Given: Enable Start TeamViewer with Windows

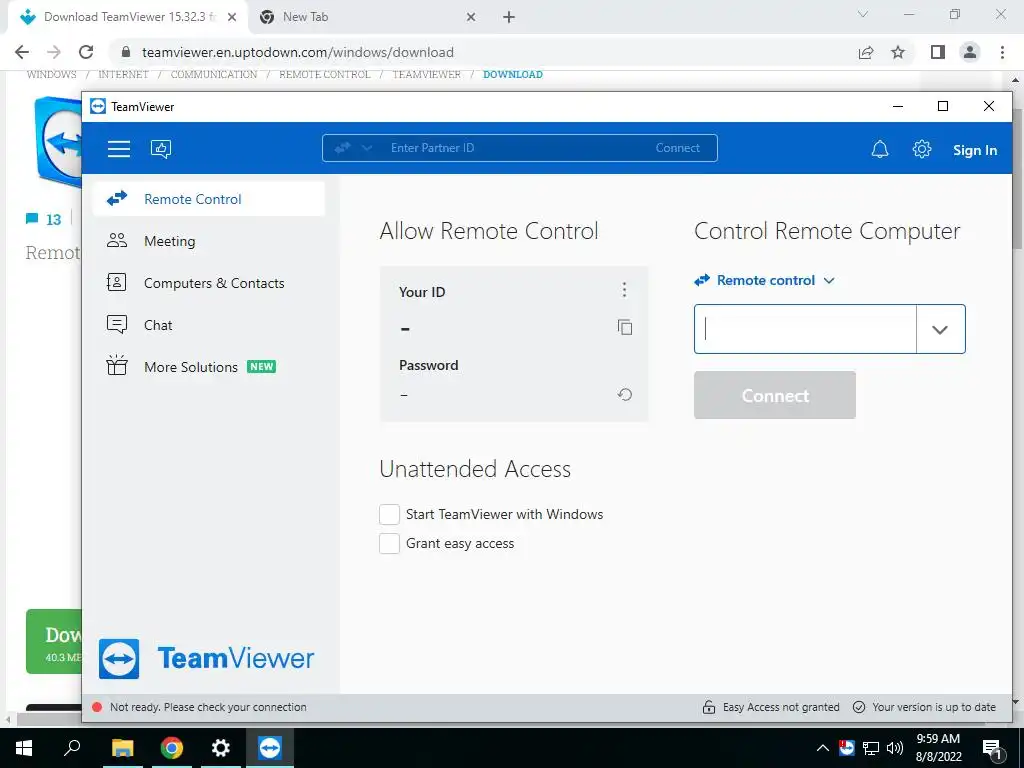Looking at the screenshot, I should [x=389, y=515].
